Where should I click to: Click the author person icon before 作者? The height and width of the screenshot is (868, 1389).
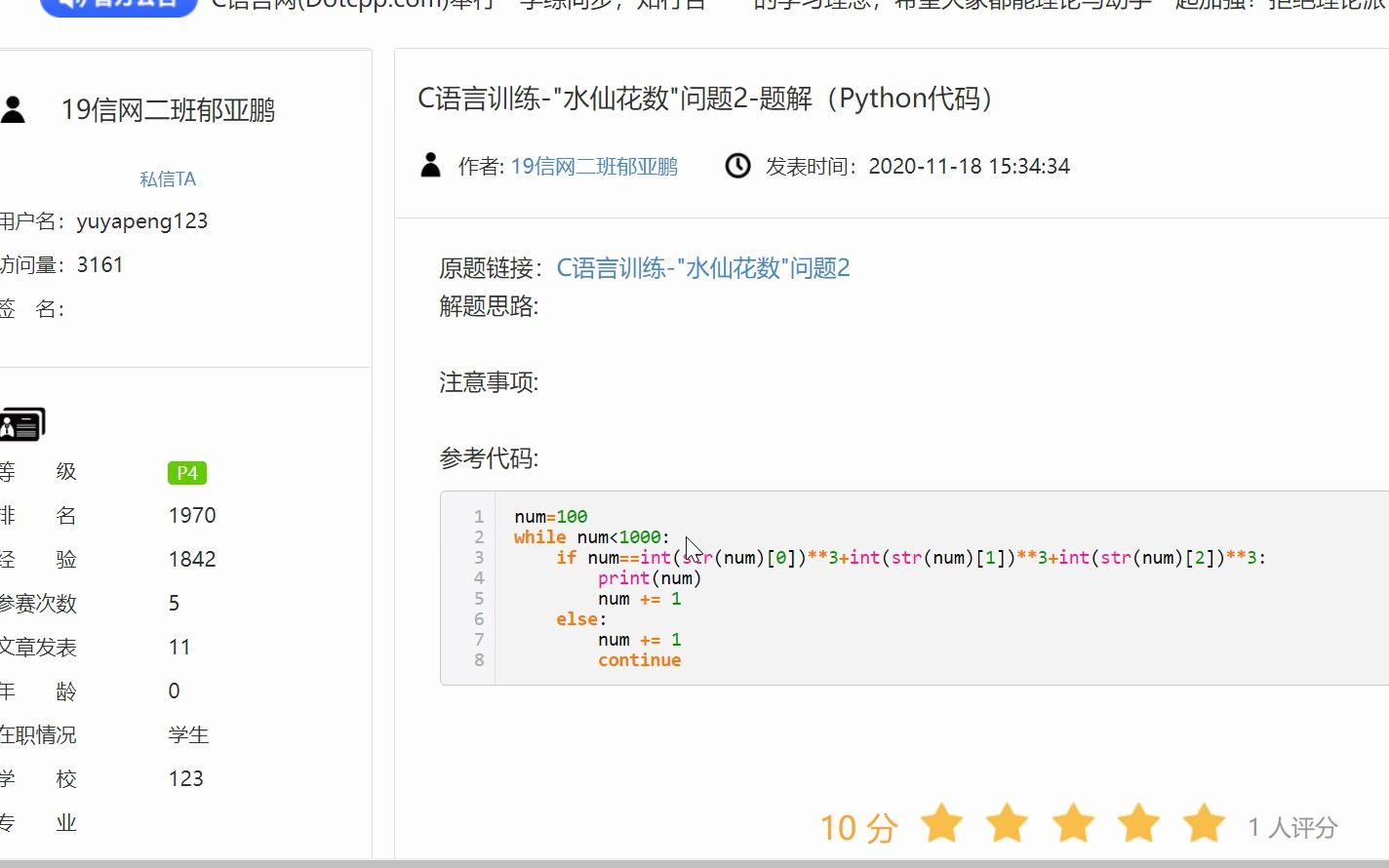[430, 165]
